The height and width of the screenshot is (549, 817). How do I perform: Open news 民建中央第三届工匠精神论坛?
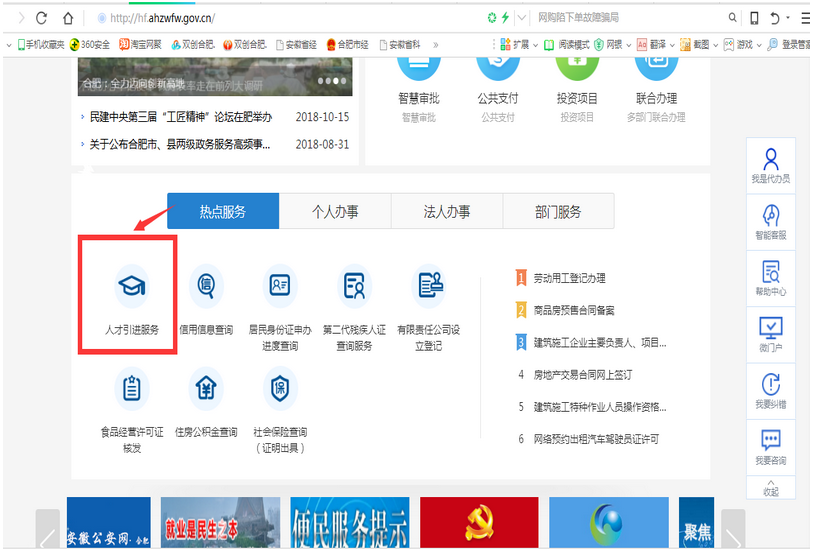click(181, 117)
